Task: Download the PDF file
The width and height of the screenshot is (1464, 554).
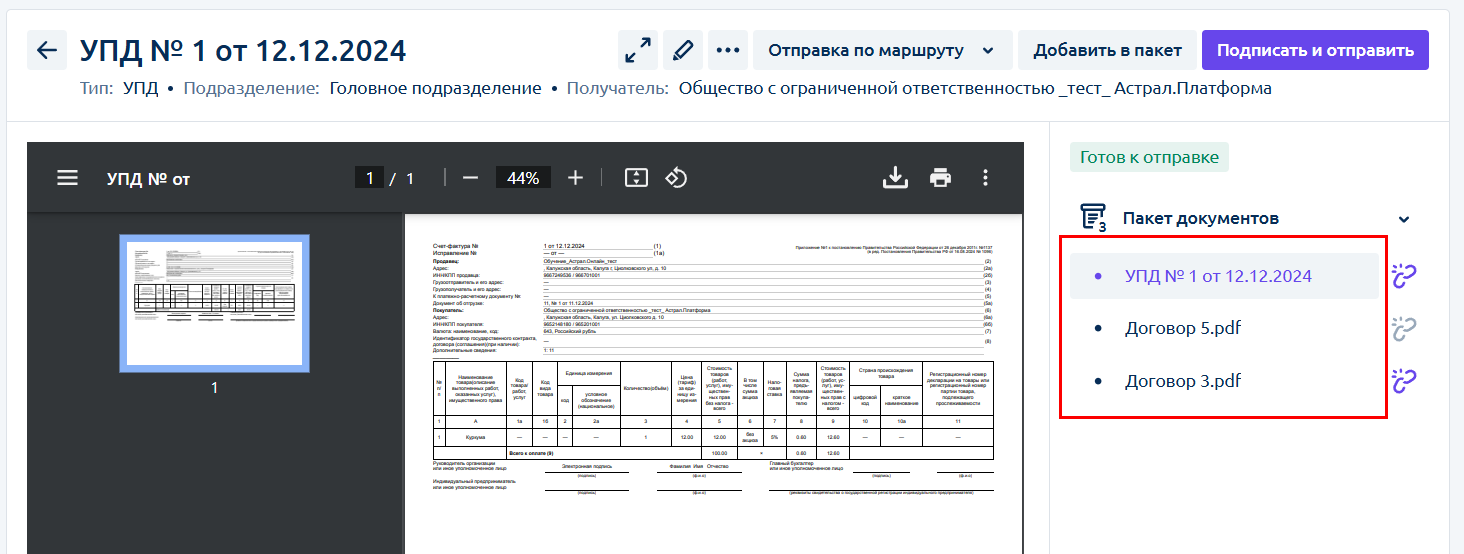Action: coord(894,178)
